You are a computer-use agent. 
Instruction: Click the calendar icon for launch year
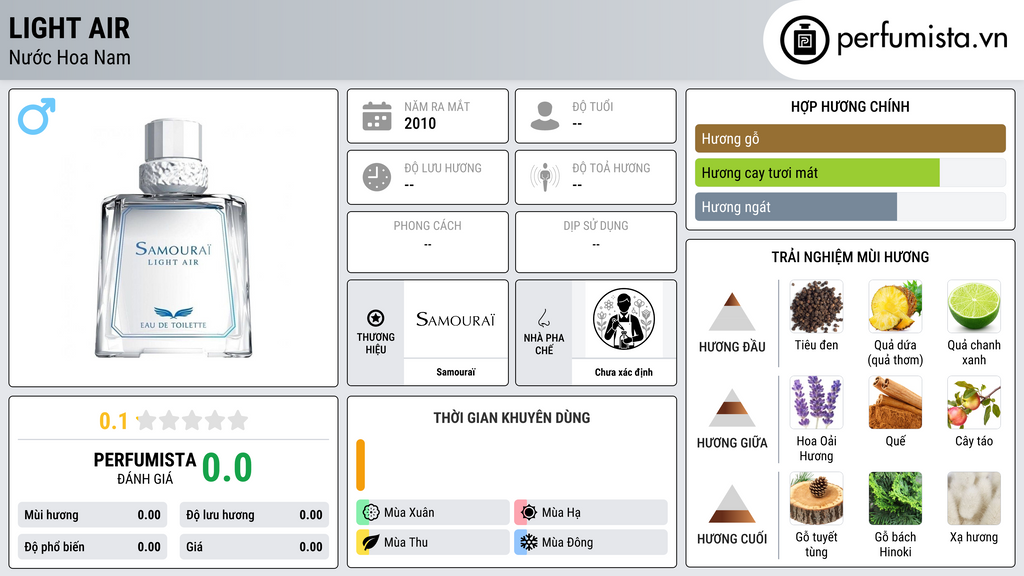click(x=377, y=116)
